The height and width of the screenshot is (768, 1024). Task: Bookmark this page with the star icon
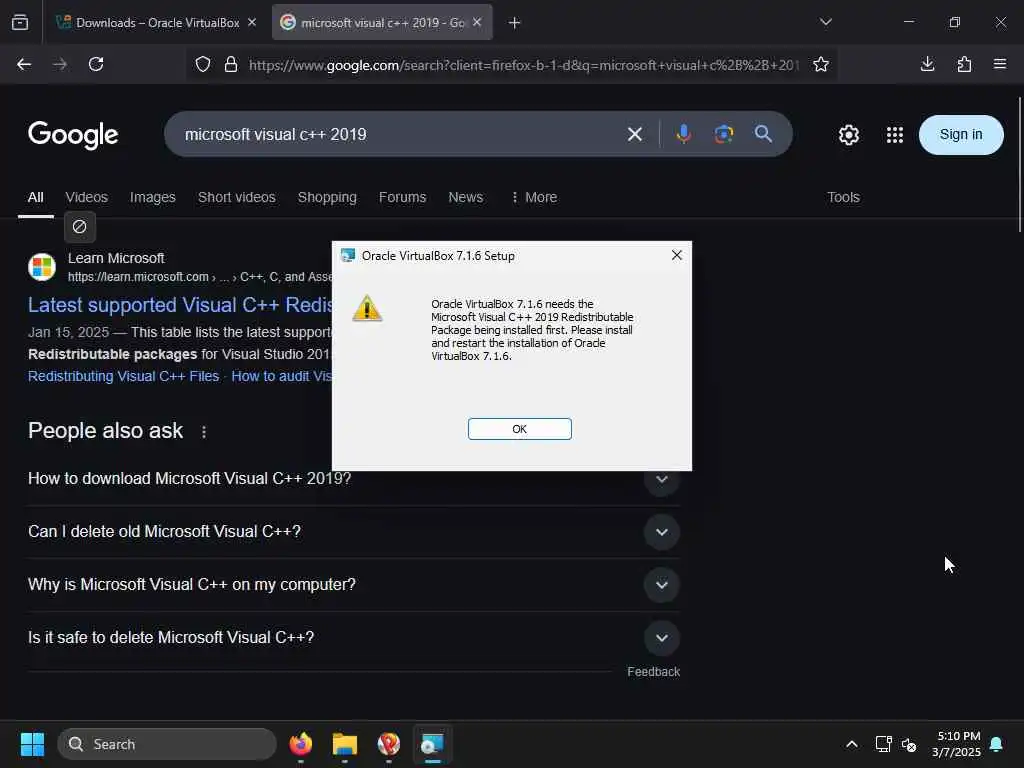point(821,64)
